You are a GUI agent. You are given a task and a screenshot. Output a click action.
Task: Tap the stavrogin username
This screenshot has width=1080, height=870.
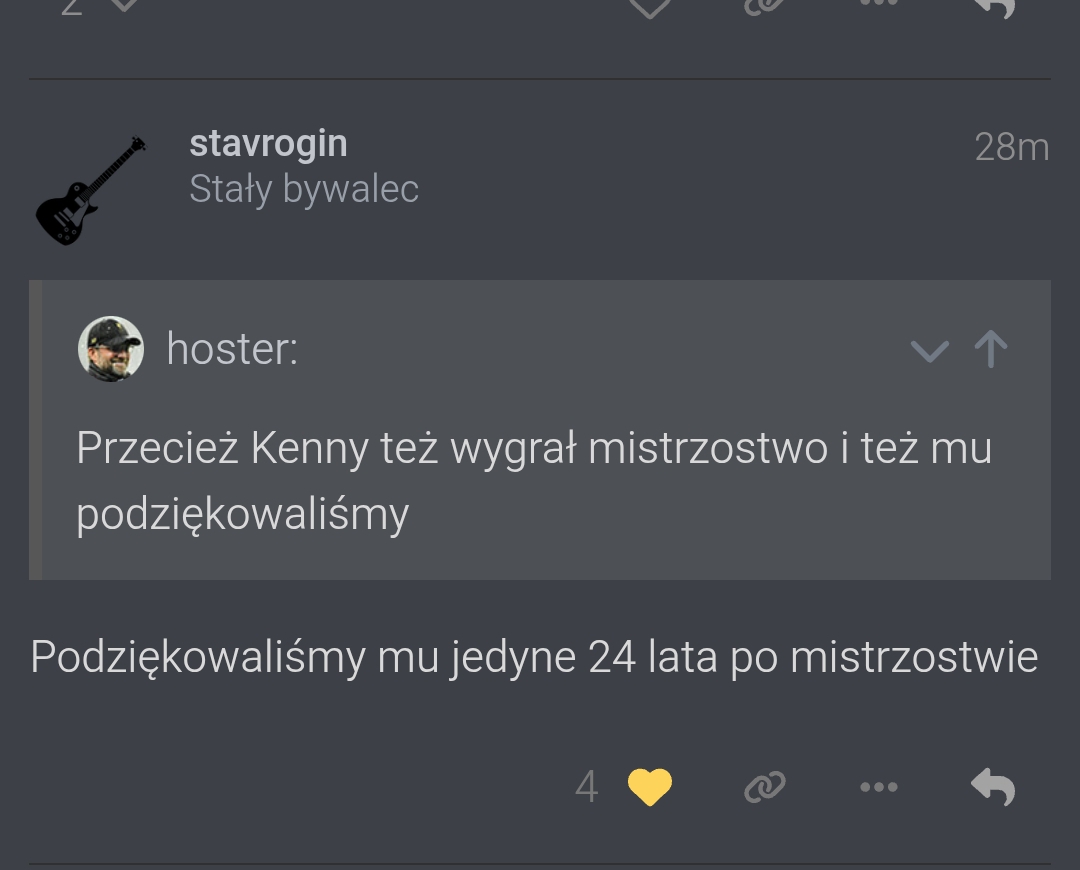pyautogui.click(x=268, y=144)
